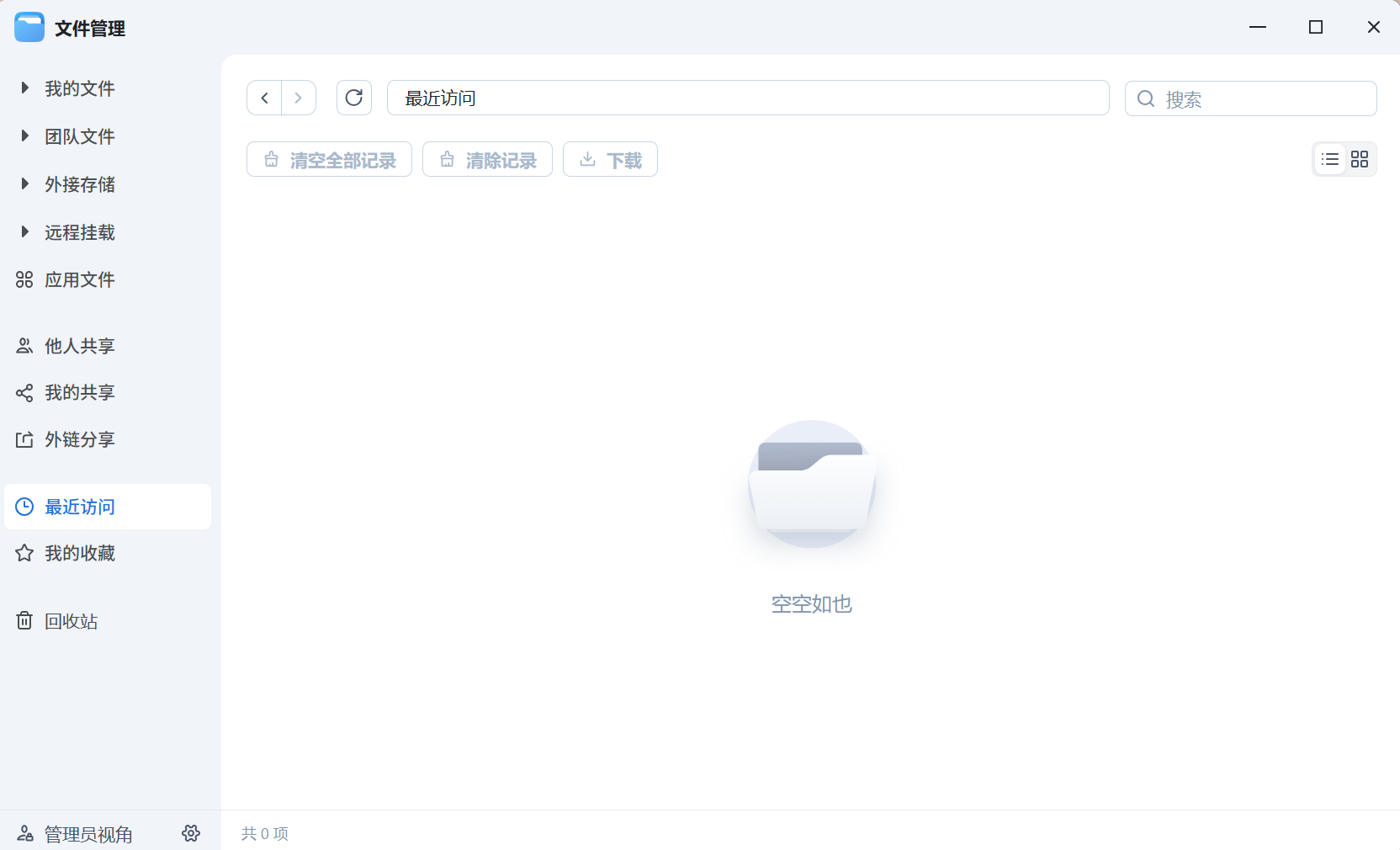
Task: Expand the 团队文件 tree arrow
Action: [24, 135]
